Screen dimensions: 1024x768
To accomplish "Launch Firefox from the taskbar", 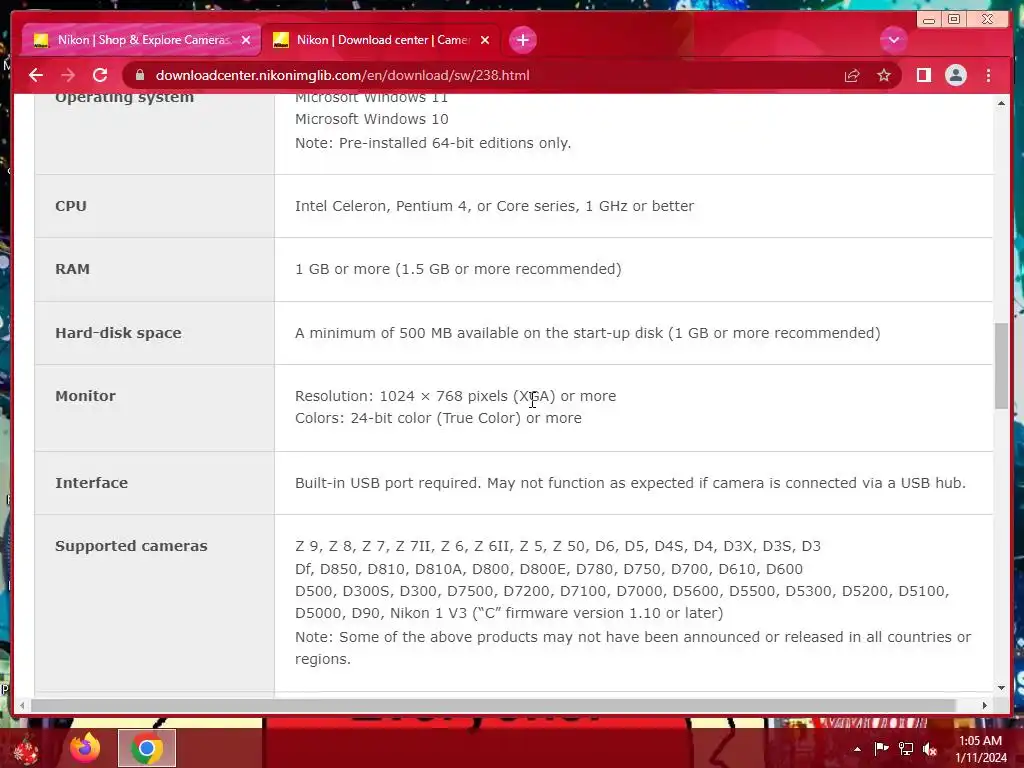I will (x=86, y=748).
